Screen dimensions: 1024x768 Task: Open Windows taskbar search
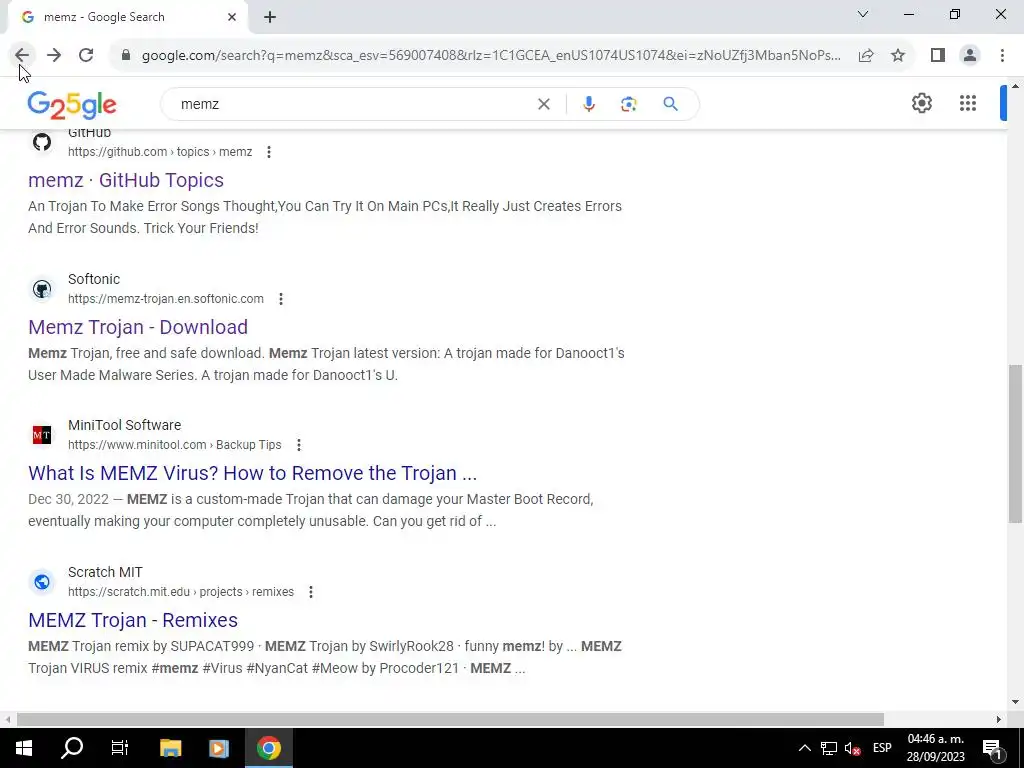[72, 748]
